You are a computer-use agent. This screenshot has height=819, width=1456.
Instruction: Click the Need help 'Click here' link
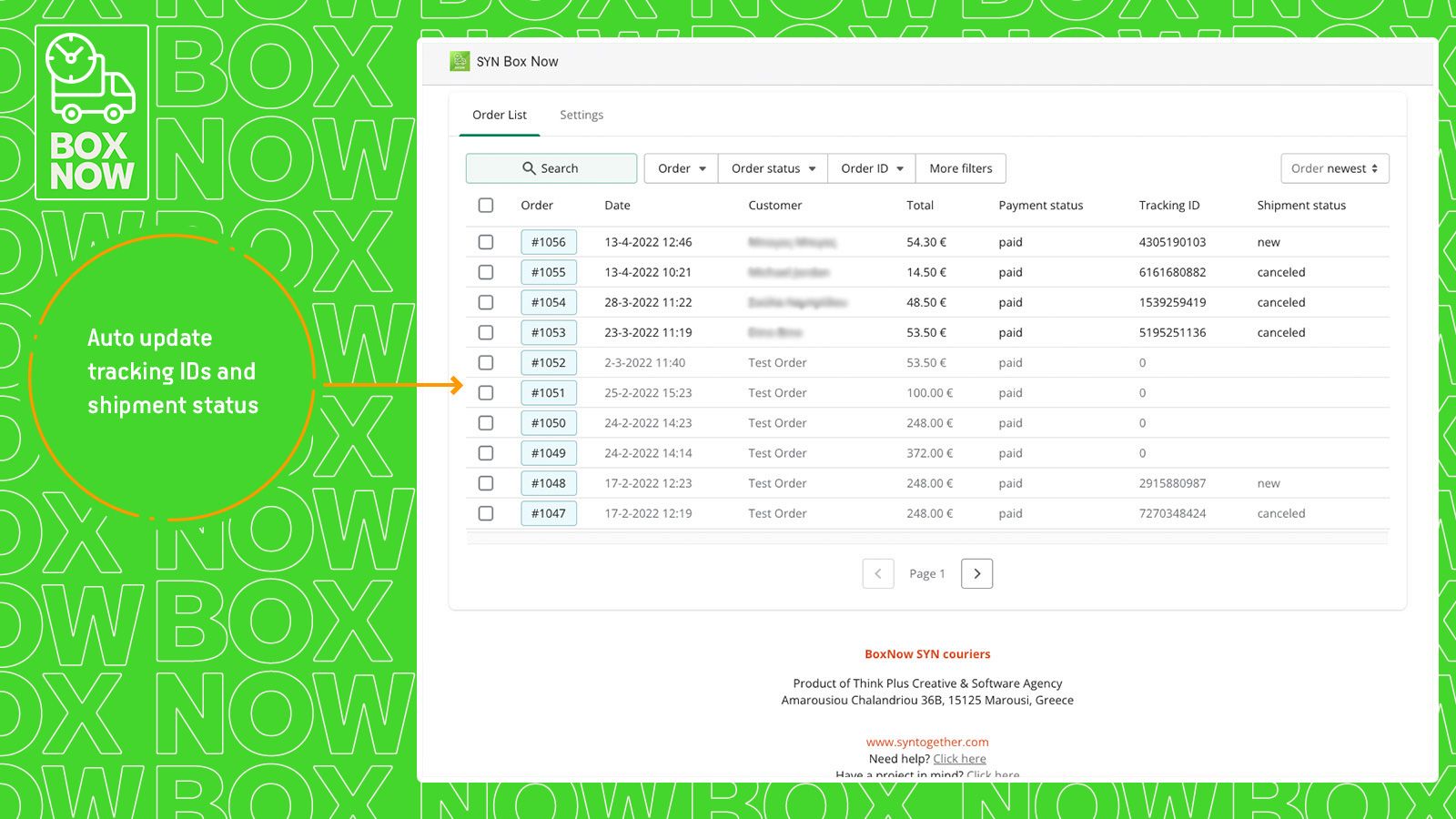[x=959, y=759]
